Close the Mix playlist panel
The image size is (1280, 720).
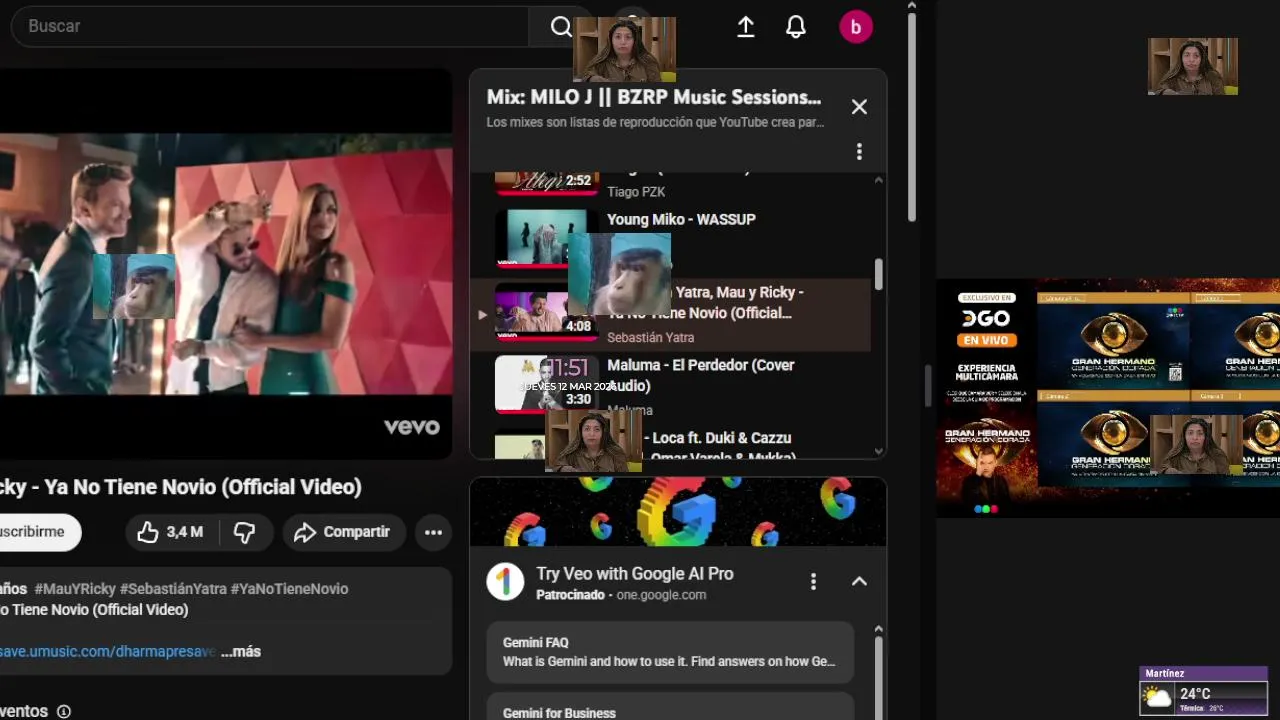pyautogui.click(x=859, y=107)
